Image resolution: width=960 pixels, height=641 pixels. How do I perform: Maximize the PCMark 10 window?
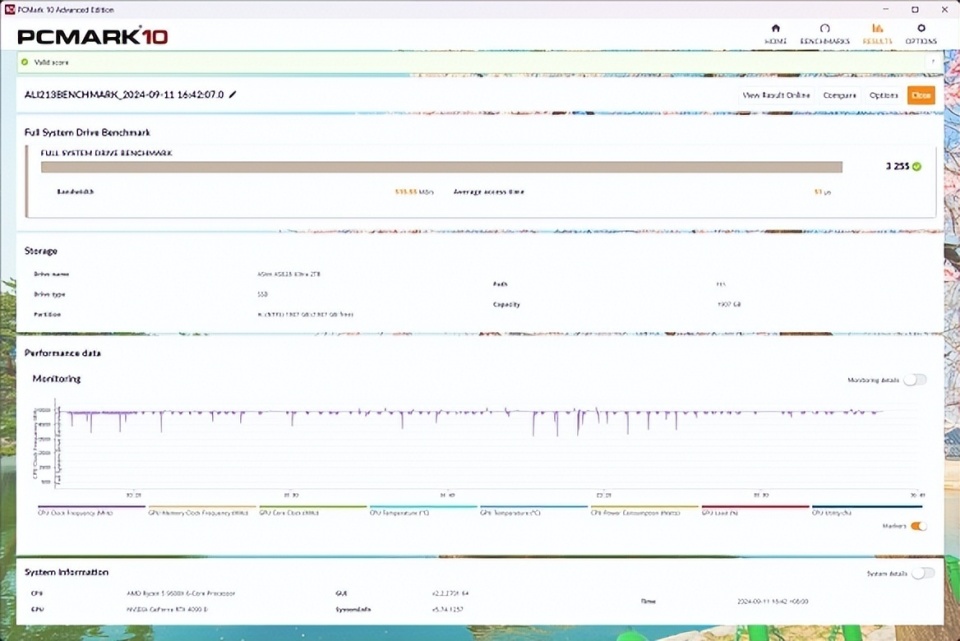[915, 9]
